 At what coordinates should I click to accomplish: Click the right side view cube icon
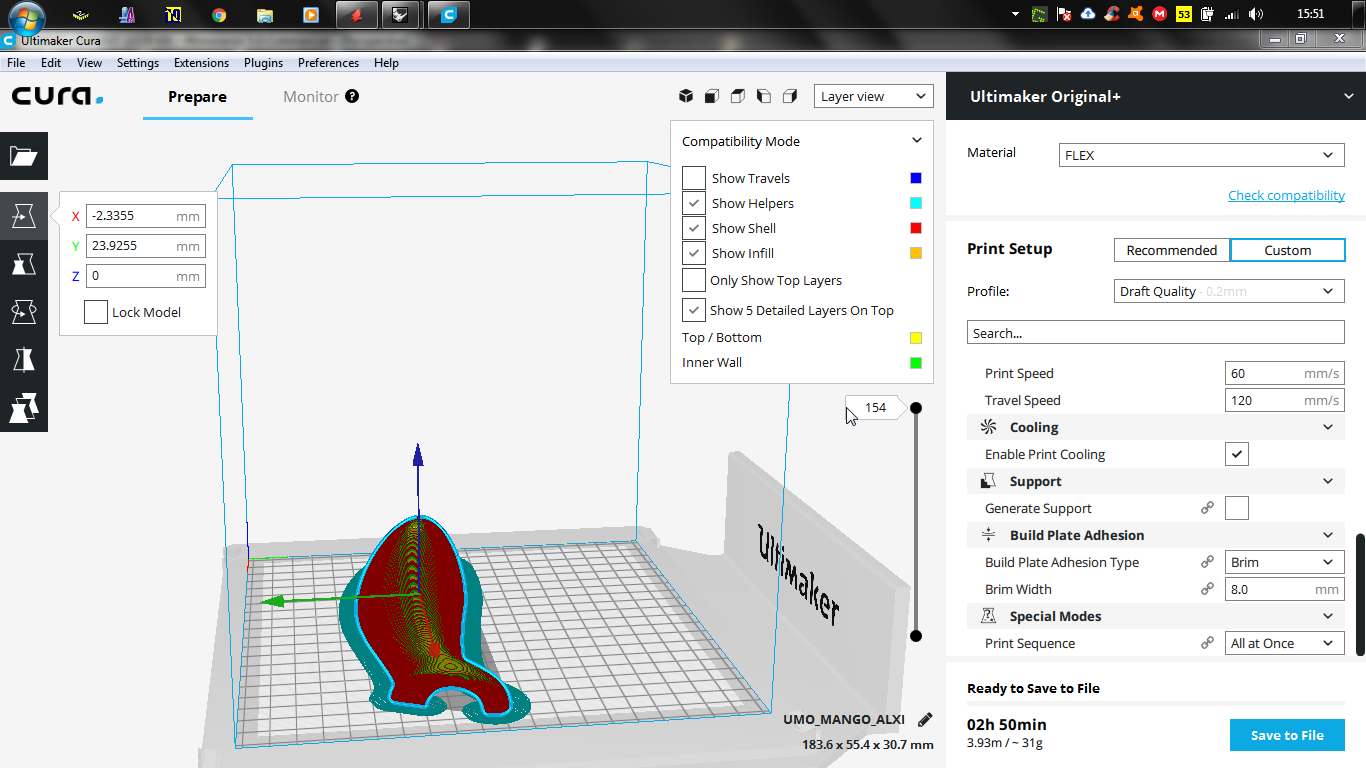790,96
